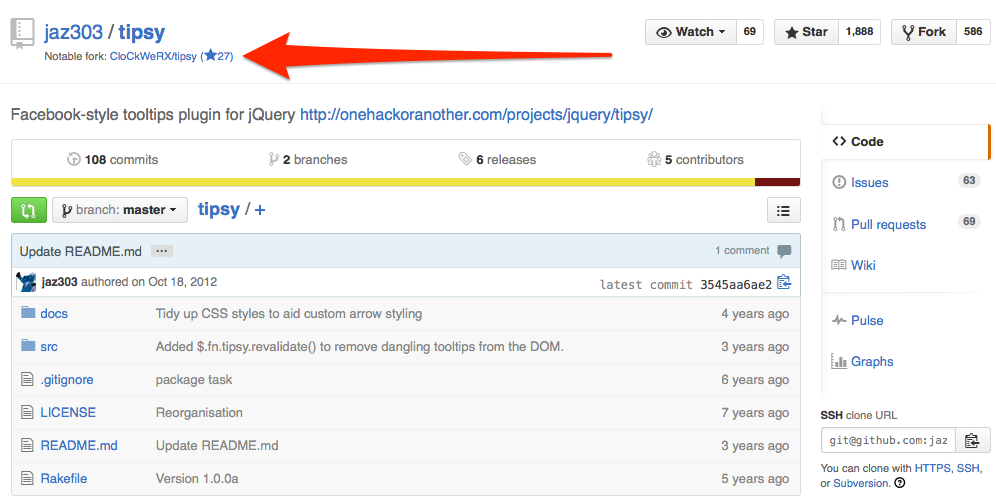Viewport: 996px width, 501px height.
Task: Choose the Subversion clone option
Action: pyautogui.click(x=861, y=483)
